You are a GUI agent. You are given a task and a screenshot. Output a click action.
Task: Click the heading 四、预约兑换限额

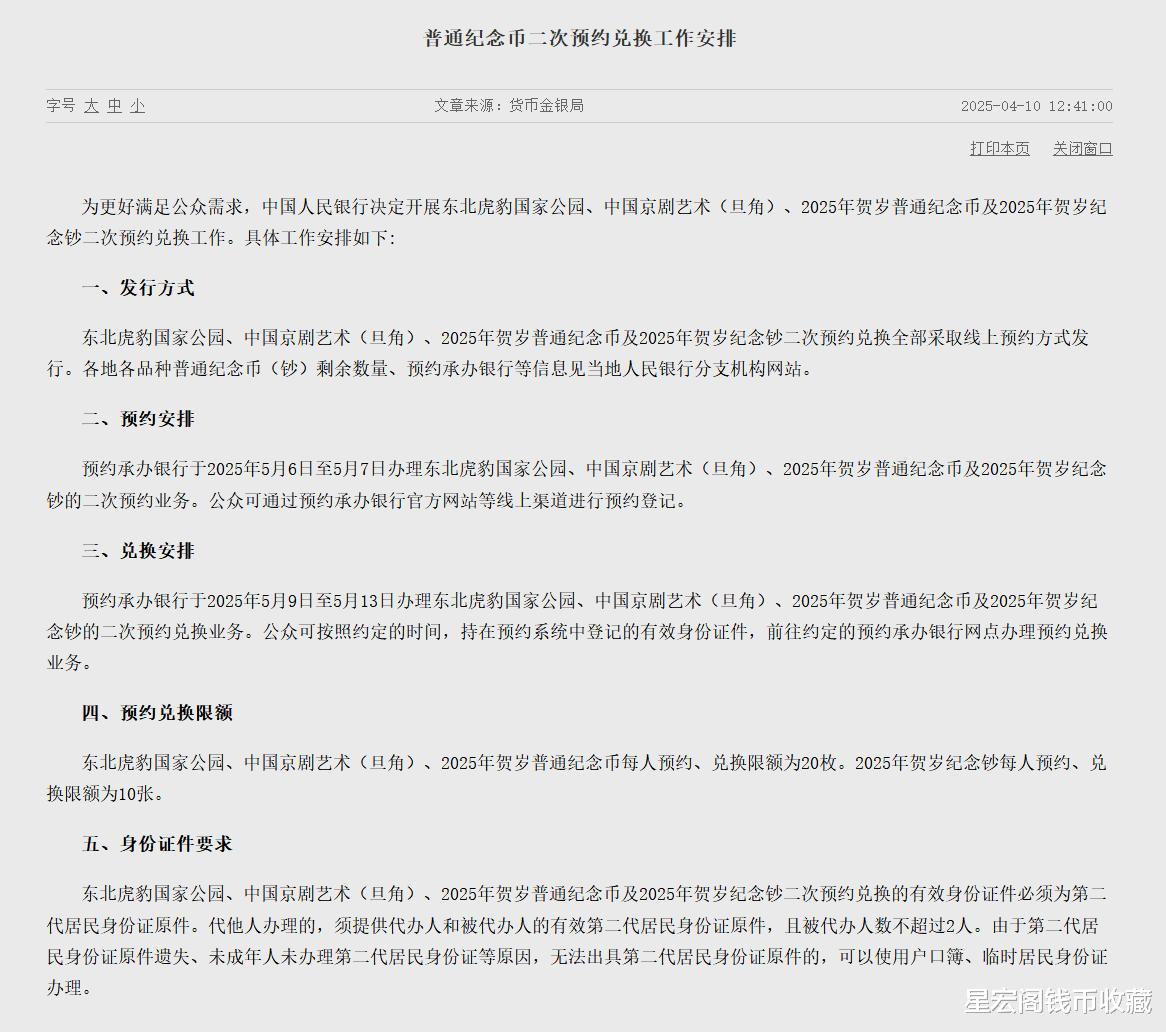158,713
